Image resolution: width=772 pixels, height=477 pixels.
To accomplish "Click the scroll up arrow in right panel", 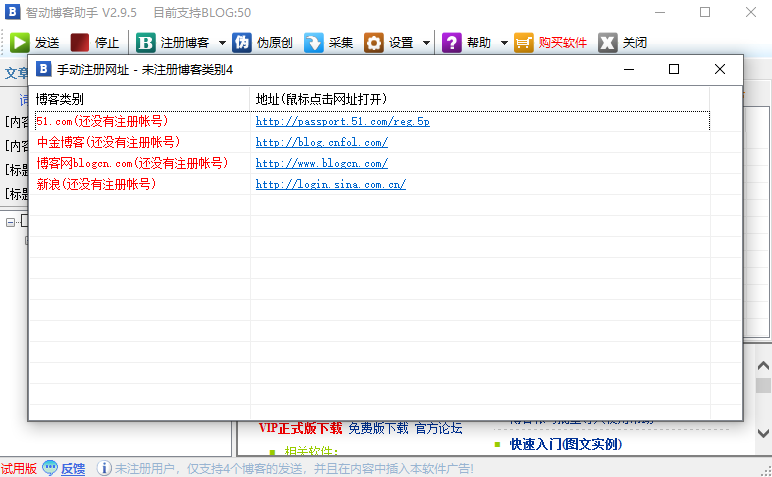I will coord(763,366).
